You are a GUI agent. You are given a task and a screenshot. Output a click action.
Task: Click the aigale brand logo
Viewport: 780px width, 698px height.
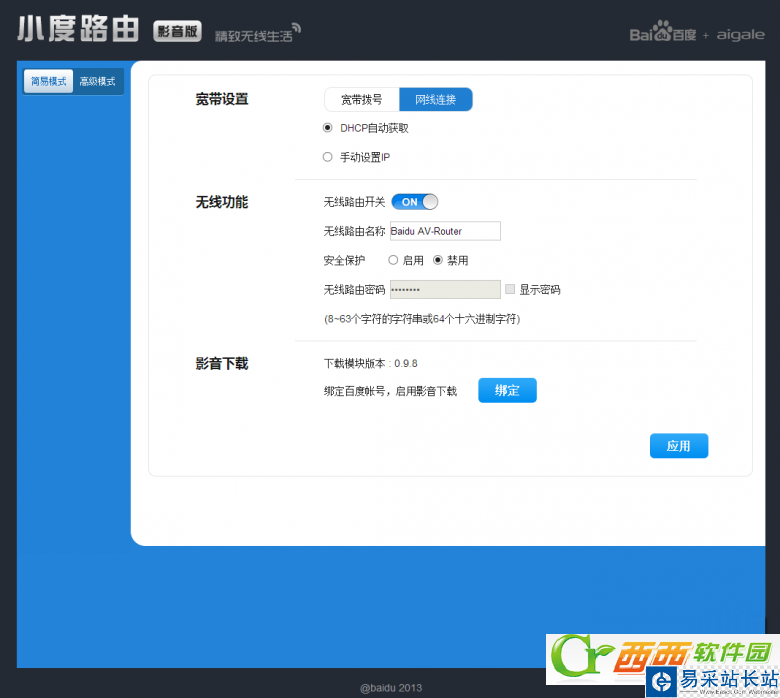coord(740,35)
